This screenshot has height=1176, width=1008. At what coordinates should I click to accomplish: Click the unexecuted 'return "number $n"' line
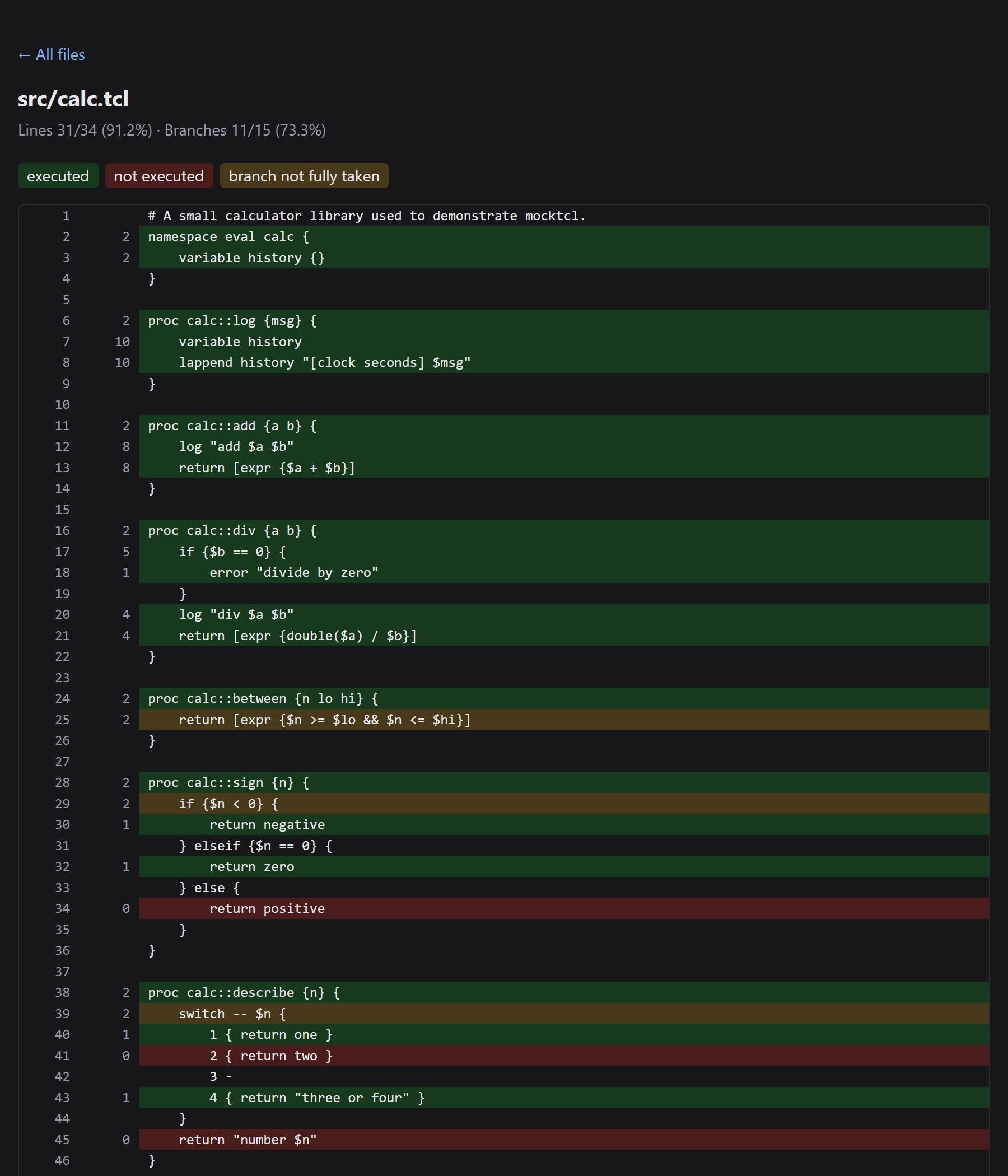564,1140
